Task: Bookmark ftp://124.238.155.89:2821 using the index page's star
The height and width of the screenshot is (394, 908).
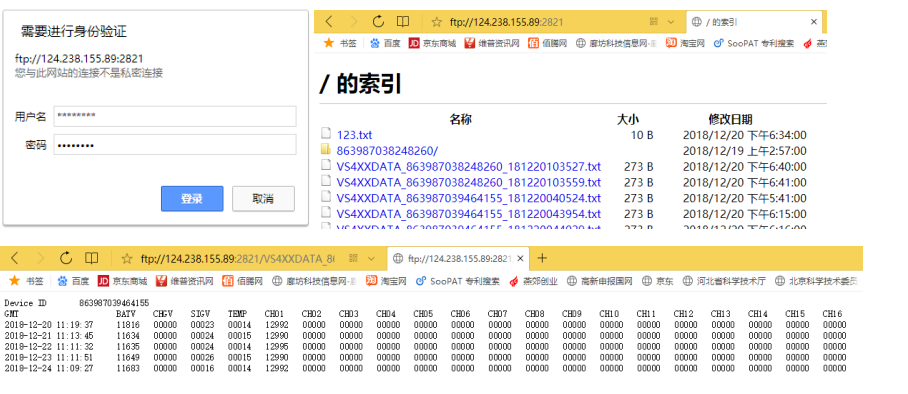Action: point(437,23)
